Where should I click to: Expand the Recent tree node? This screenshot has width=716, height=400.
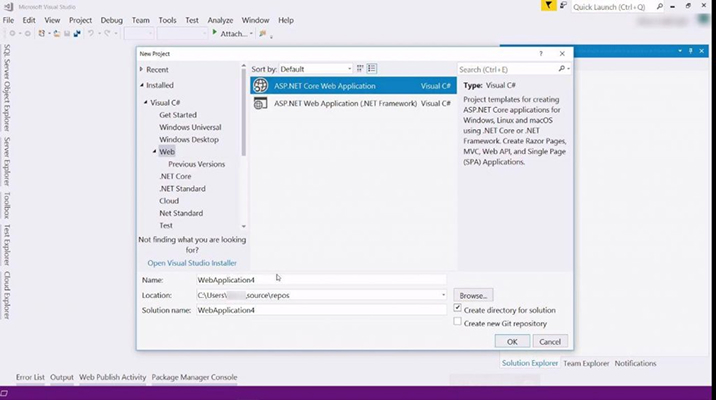pyautogui.click(x=142, y=70)
